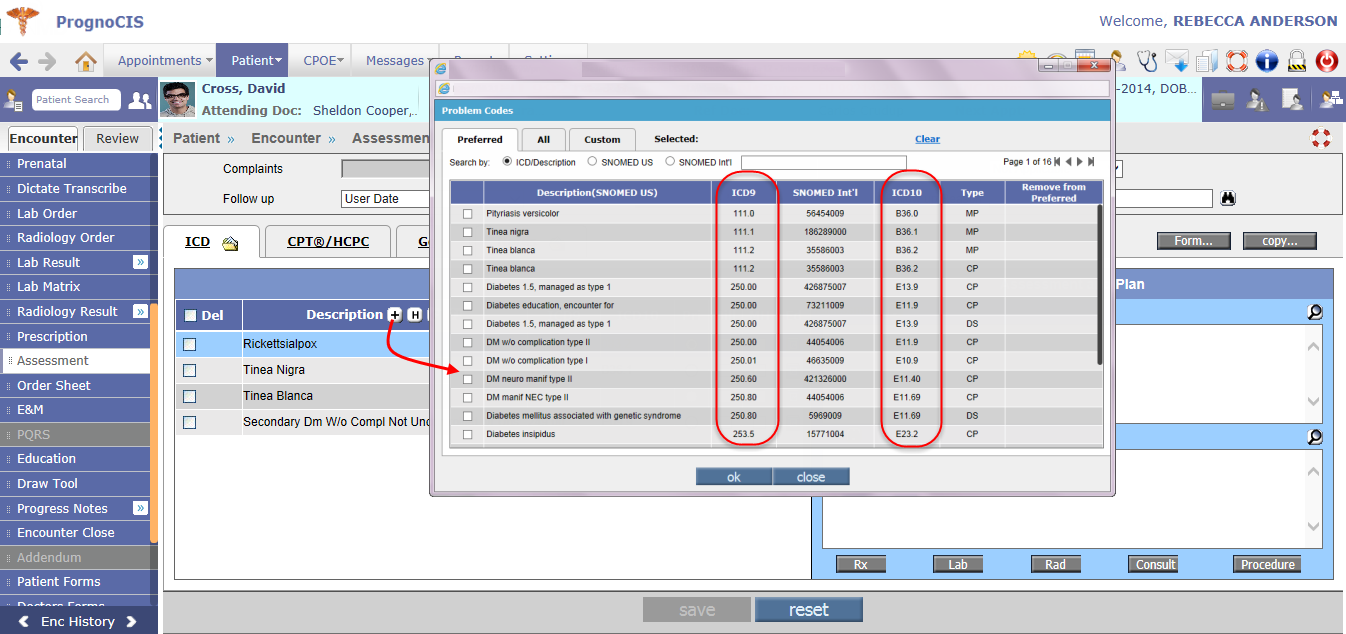Lock the screen with padlock icon
The height and width of the screenshot is (634, 1346).
(1297, 61)
